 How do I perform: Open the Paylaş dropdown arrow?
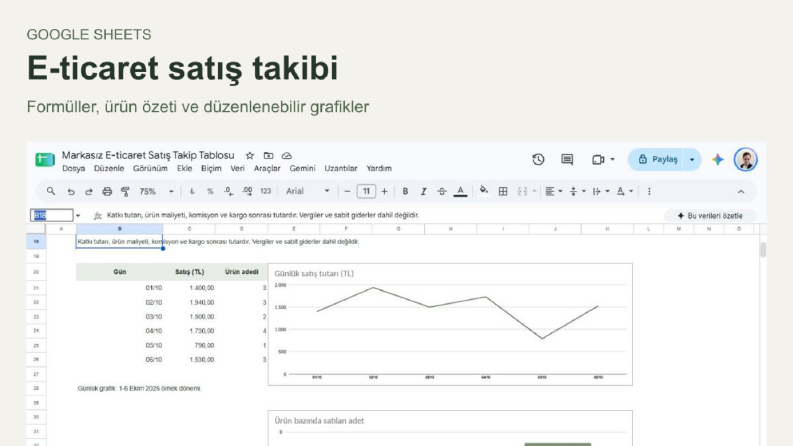click(x=692, y=159)
